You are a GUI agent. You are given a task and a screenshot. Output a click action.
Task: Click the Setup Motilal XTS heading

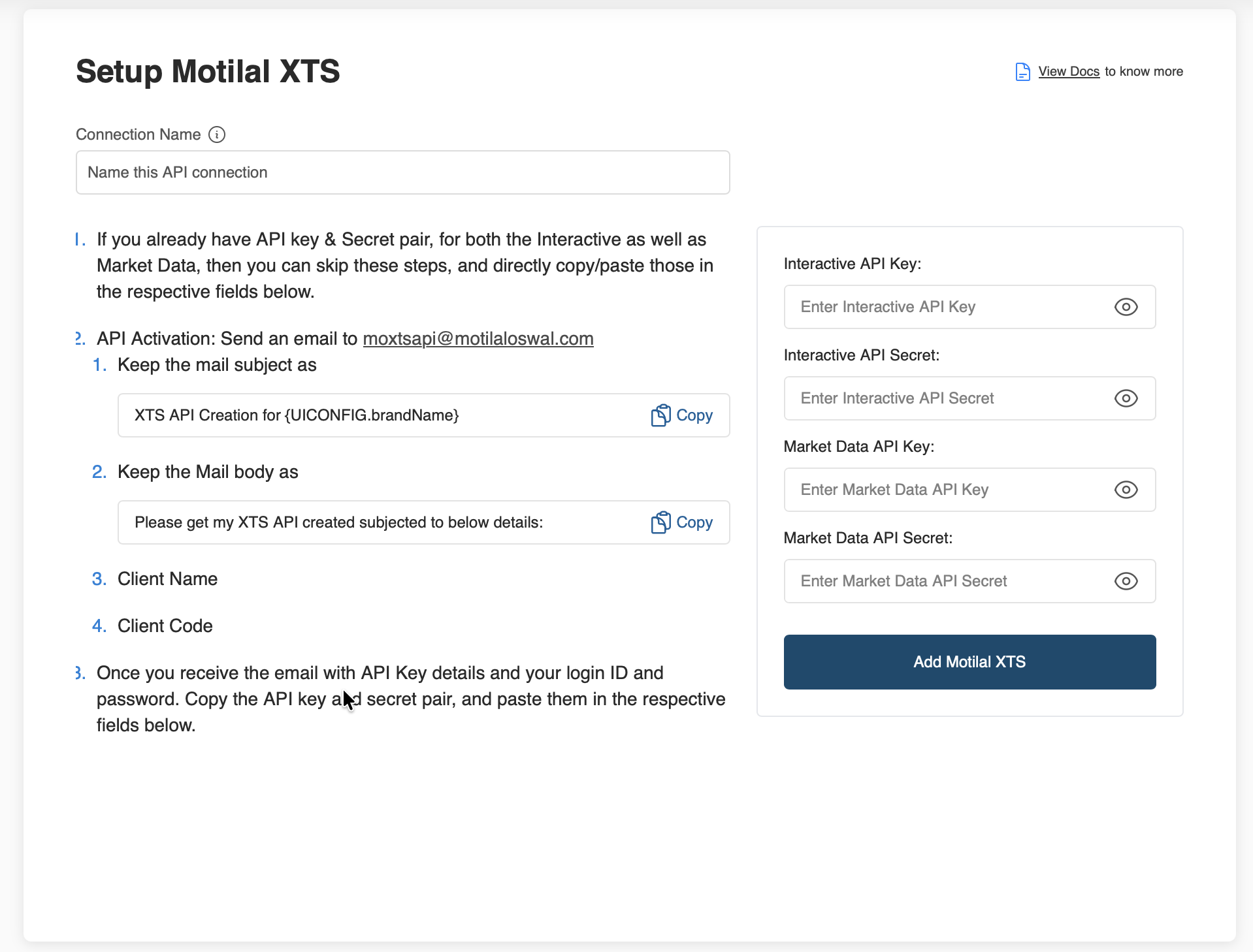[208, 71]
